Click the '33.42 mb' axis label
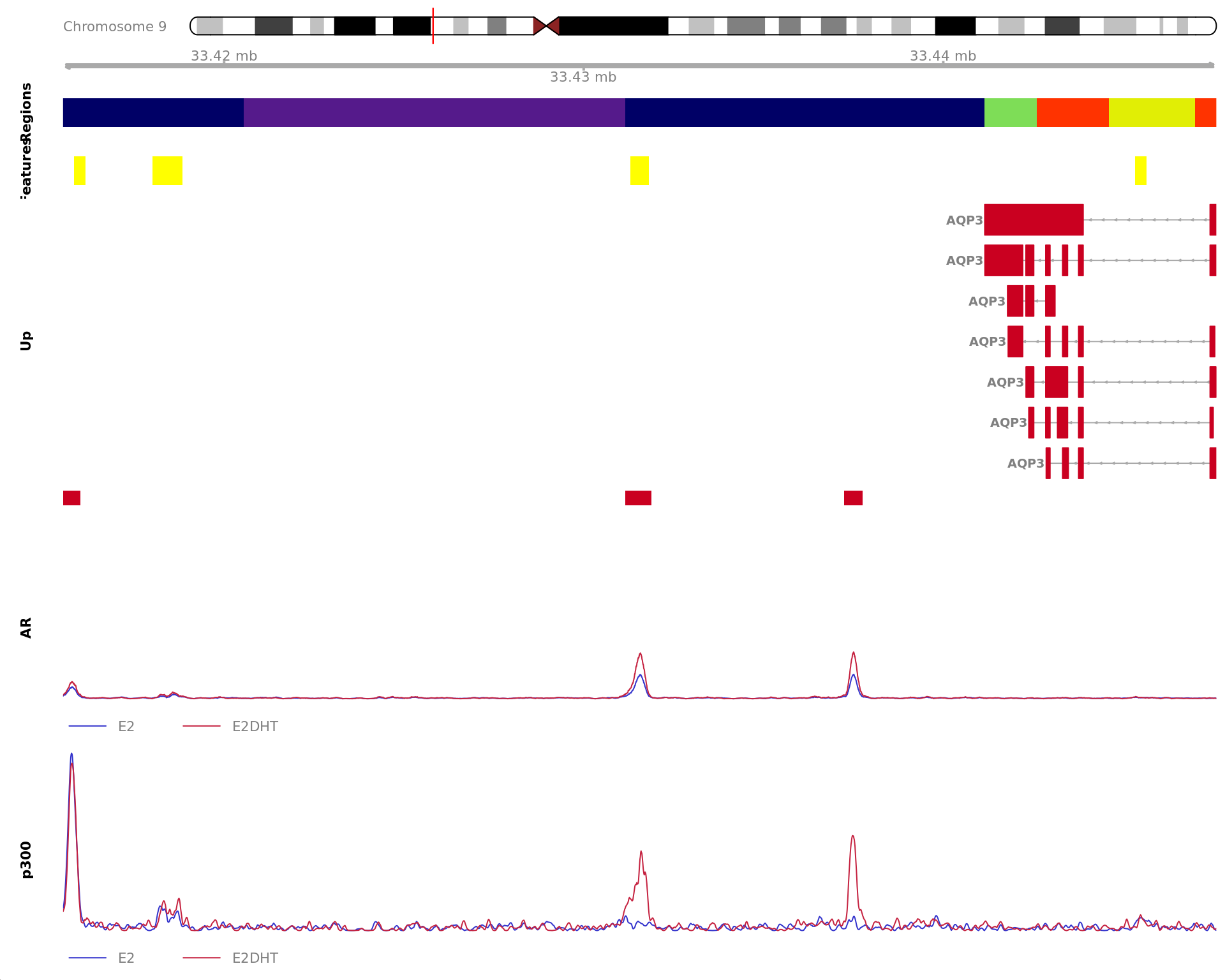The image size is (1225, 980). tap(224, 56)
